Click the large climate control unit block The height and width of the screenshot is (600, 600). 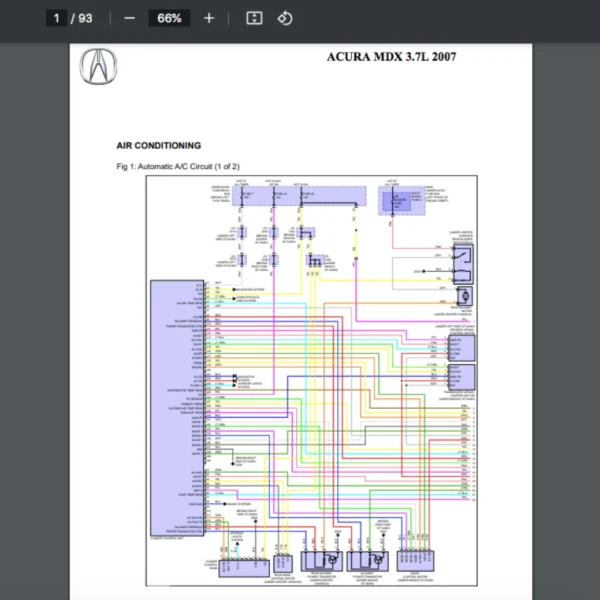(x=176, y=408)
